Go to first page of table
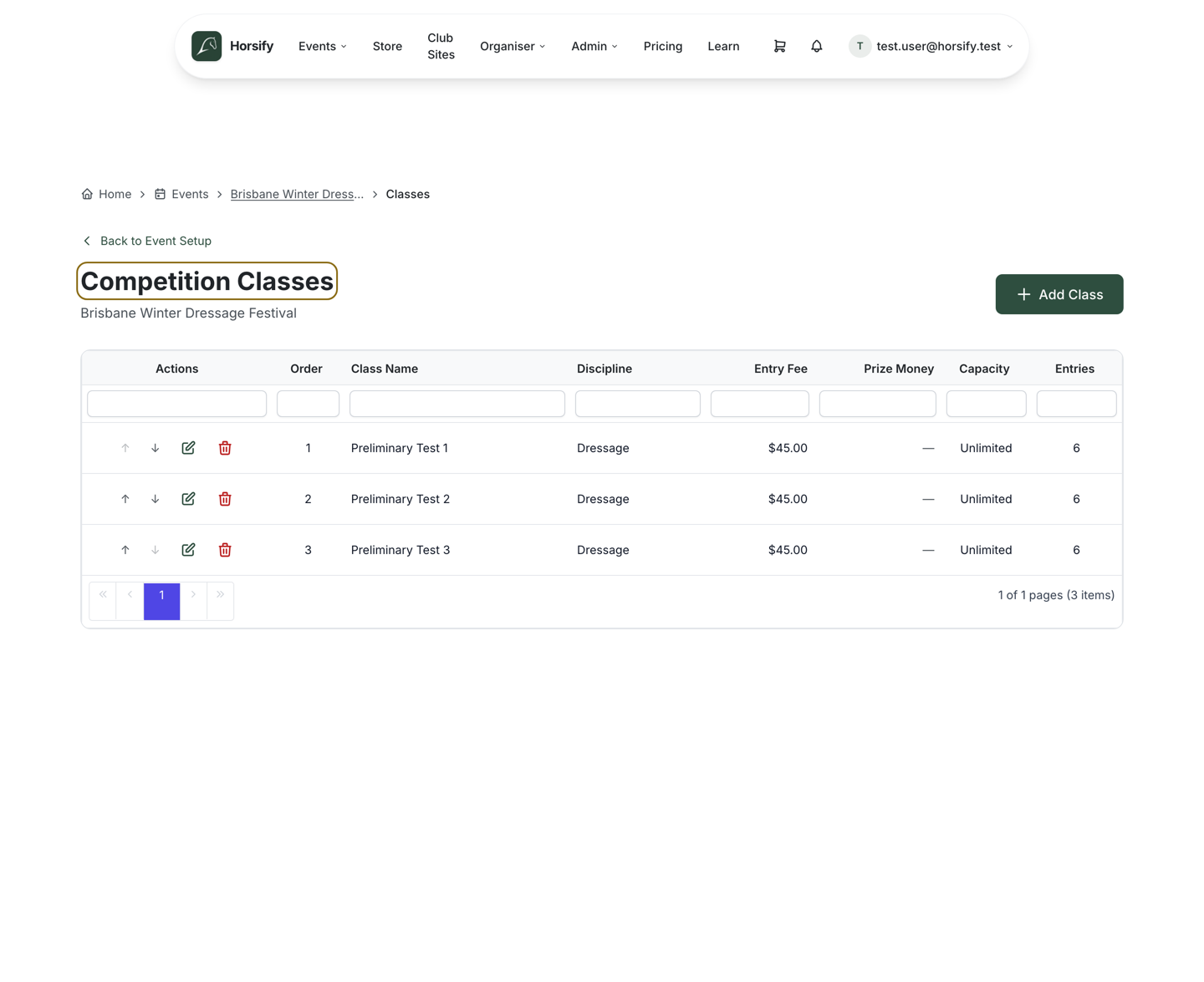The height and width of the screenshot is (982, 1204). (103, 600)
